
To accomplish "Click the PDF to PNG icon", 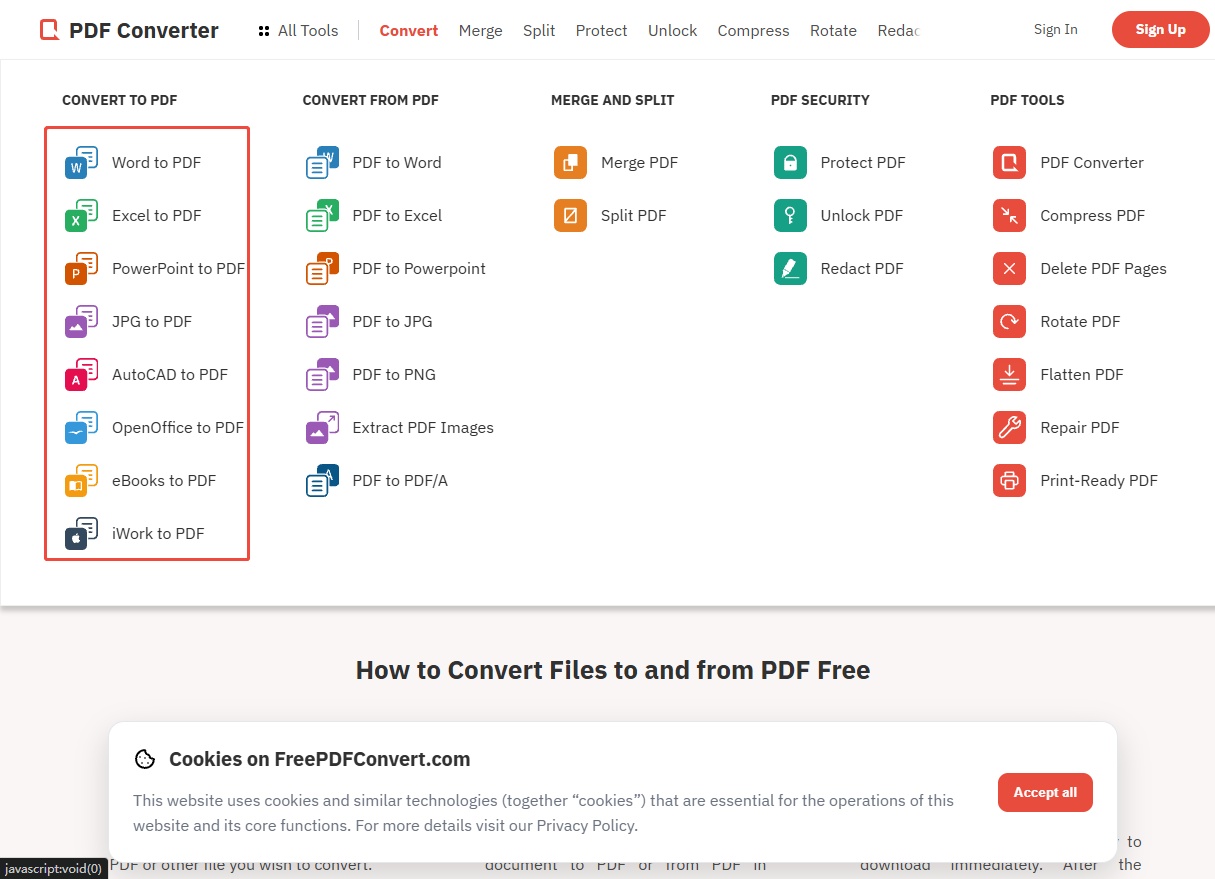I will click(x=322, y=374).
